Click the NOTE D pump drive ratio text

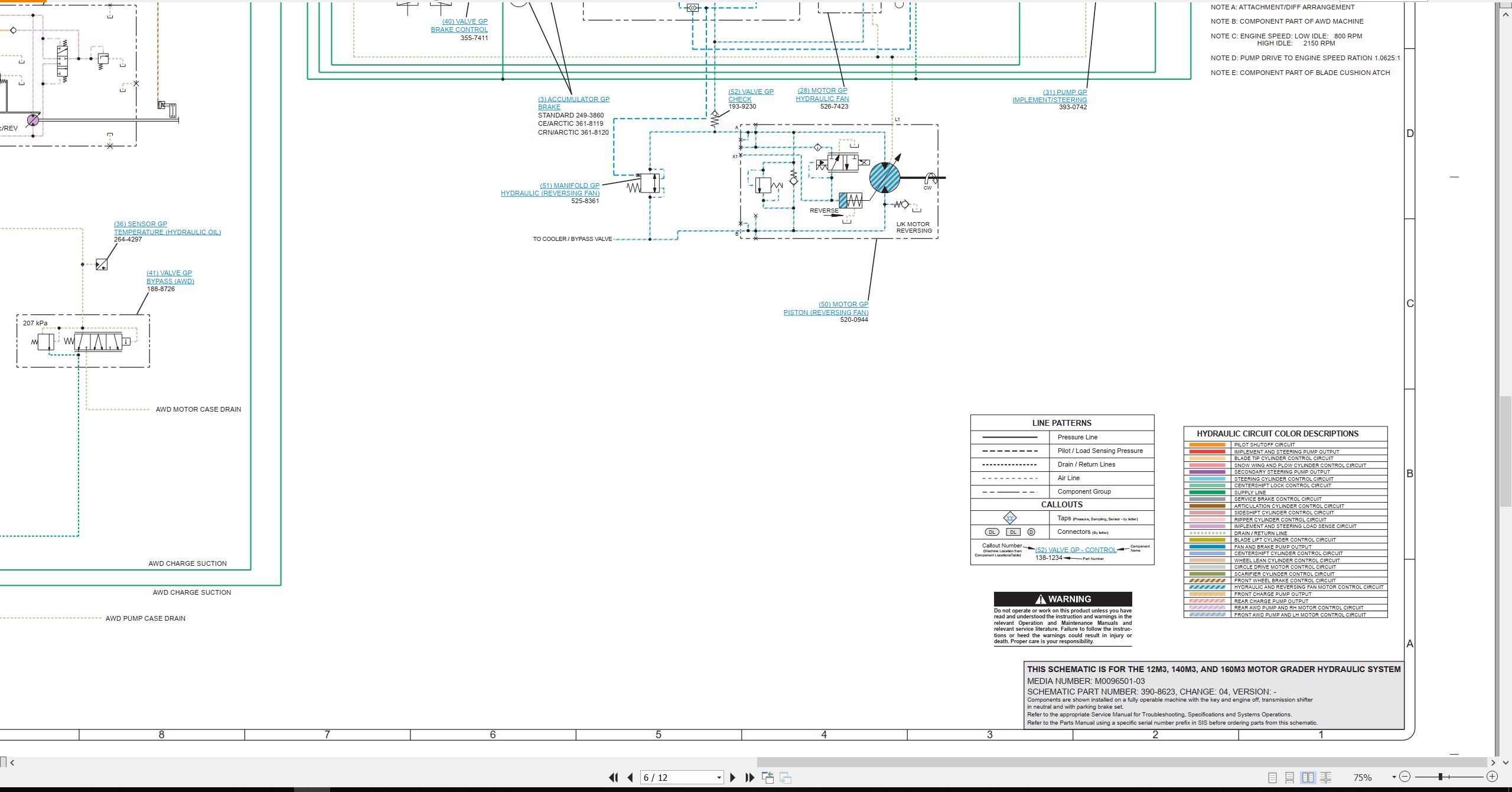tap(1305, 58)
